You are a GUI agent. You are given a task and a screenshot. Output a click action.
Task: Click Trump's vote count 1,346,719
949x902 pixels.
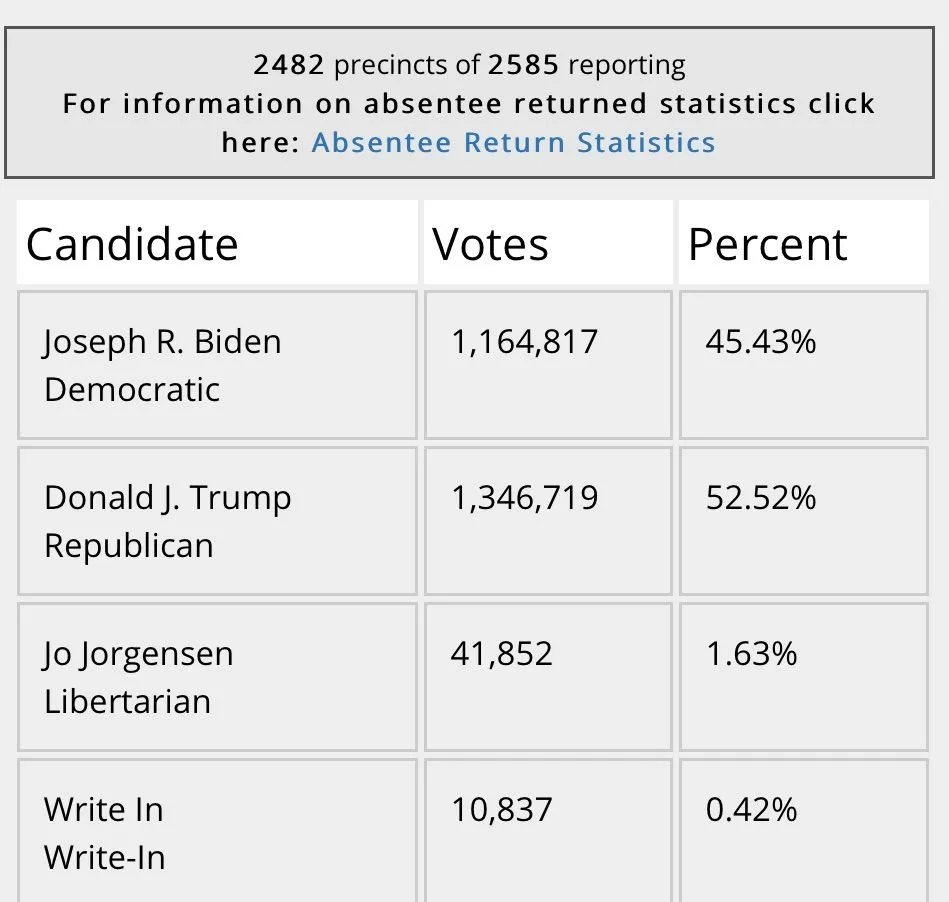[524, 498]
